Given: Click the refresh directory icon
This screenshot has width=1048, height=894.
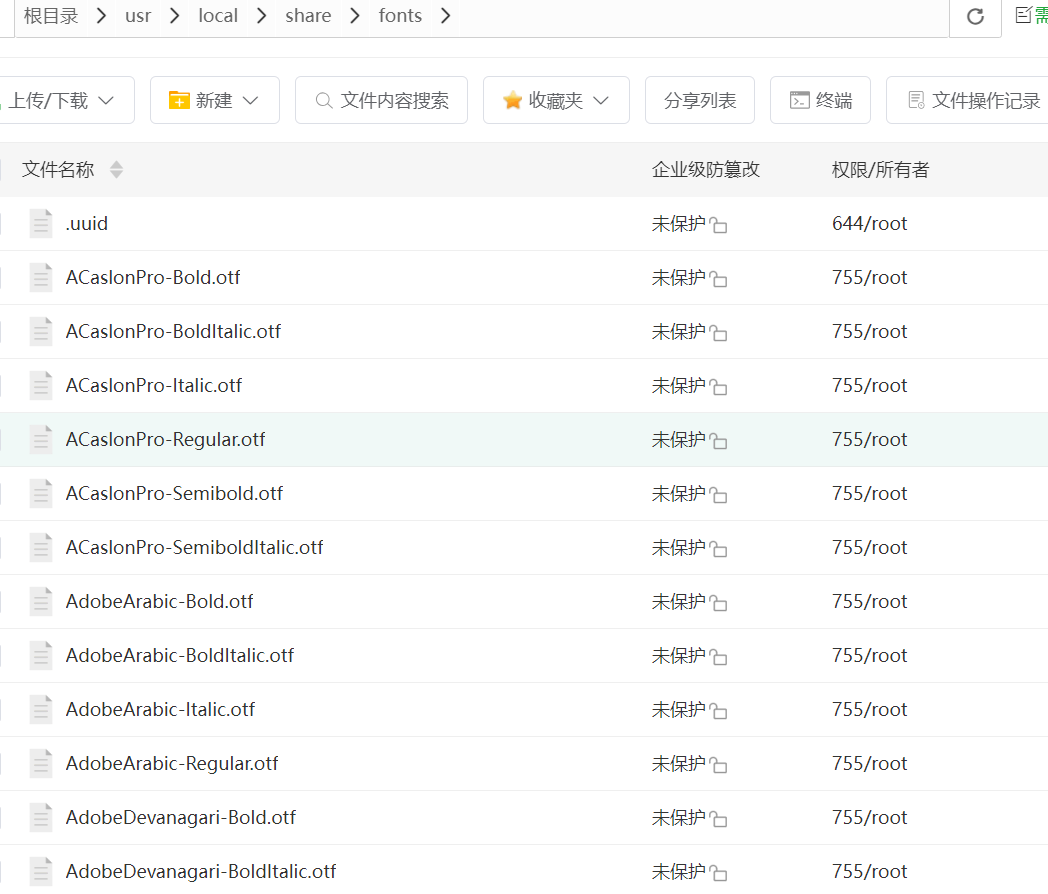Looking at the screenshot, I should tap(975, 16).
